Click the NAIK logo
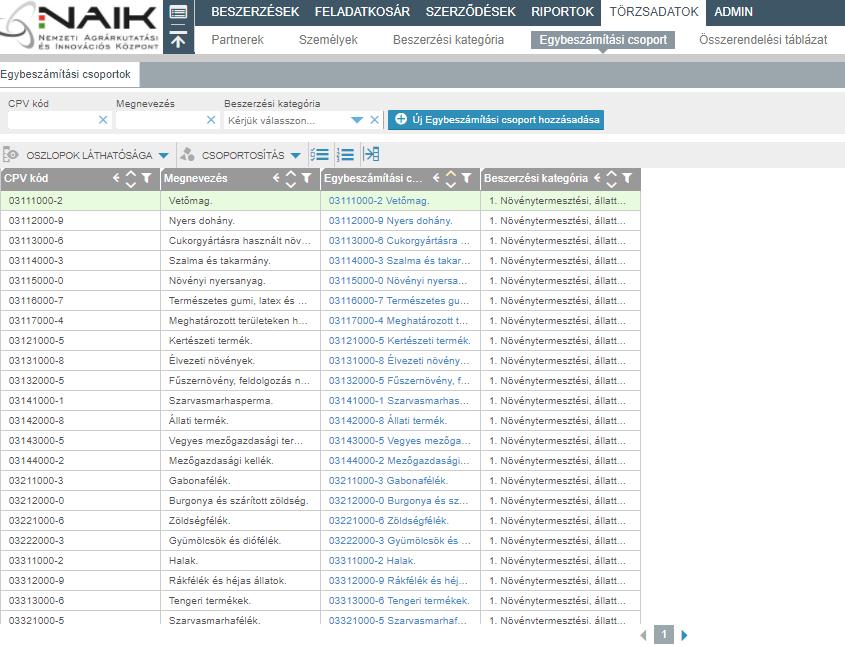 point(80,27)
